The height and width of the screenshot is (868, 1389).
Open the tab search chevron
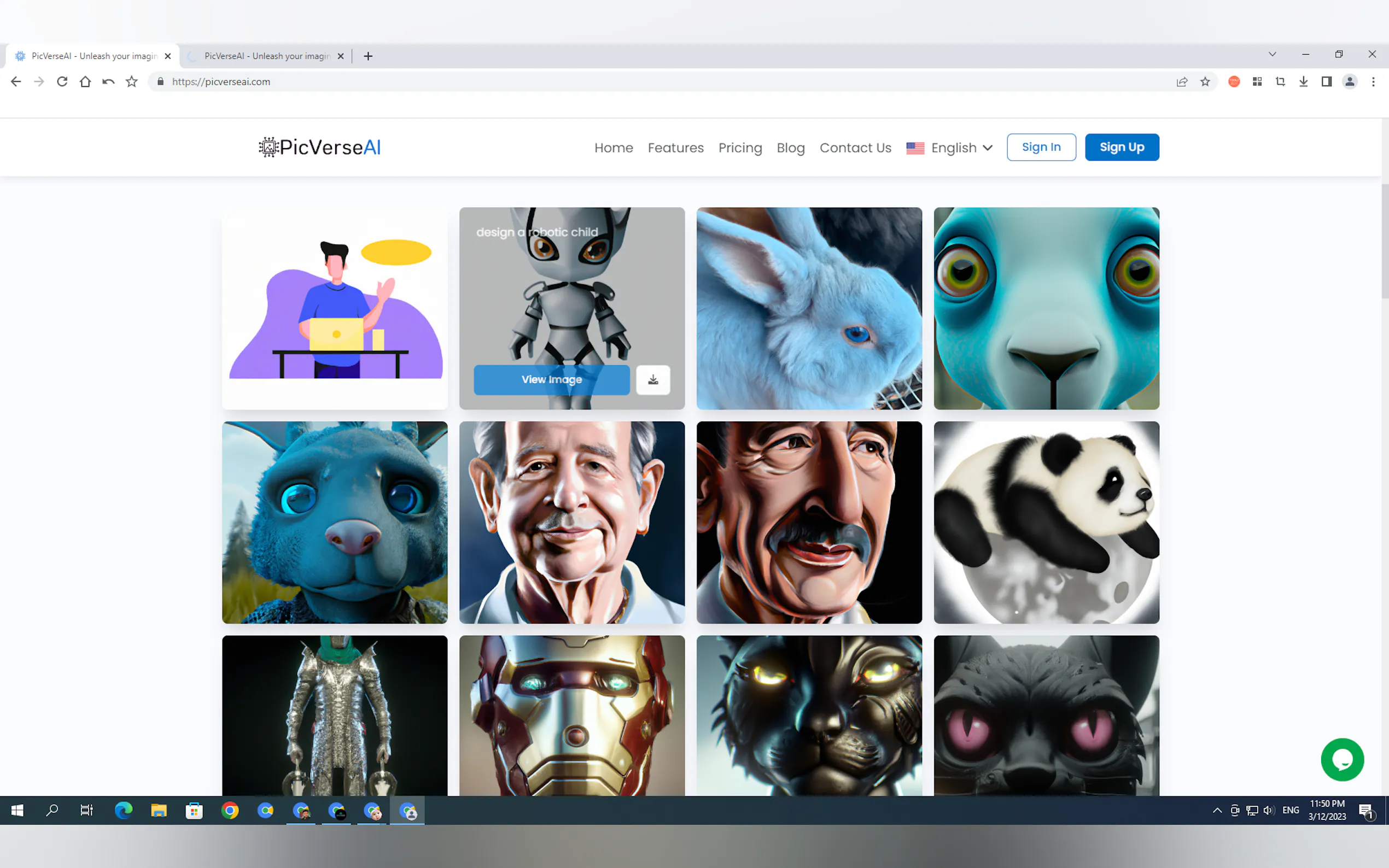tap(1272, 54)
